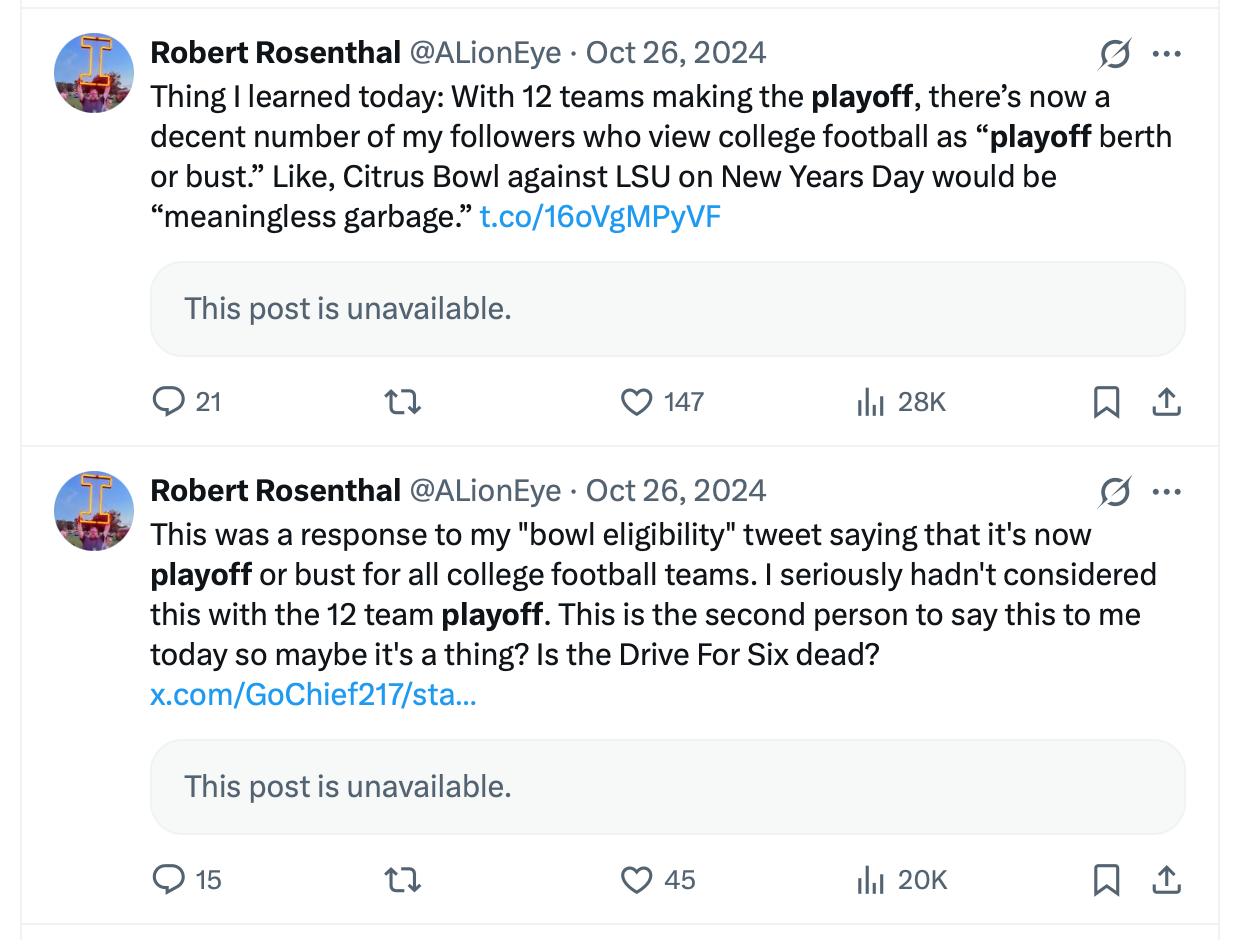Share the second tweet via share icon
Viewport: 1250px width, 940px height.
1166,880
